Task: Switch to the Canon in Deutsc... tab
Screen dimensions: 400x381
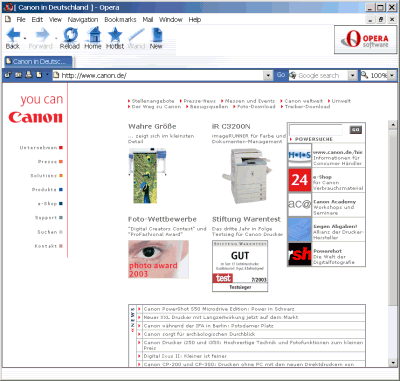Action: tap(38, 62)
